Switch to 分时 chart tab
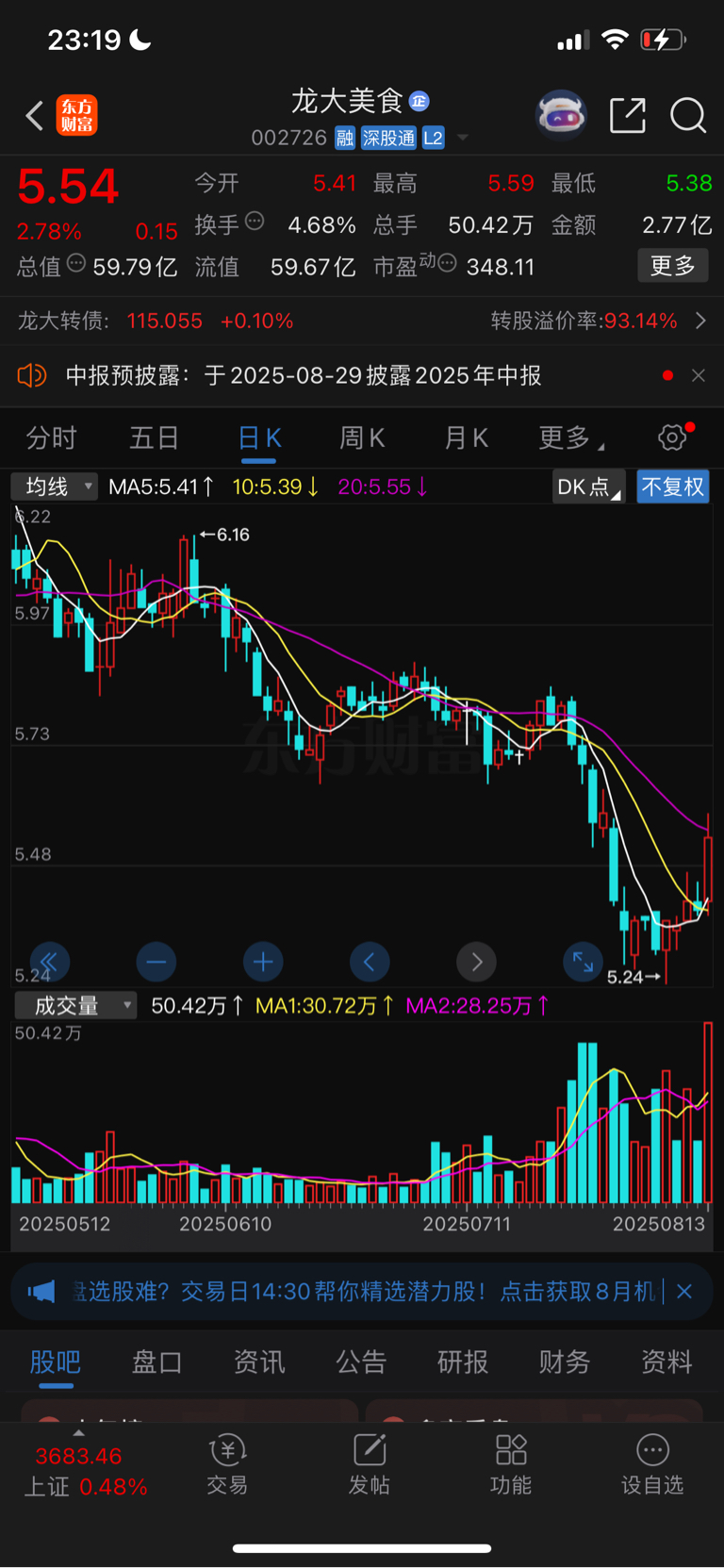This screenshot has height=1568, width=724. click(x=51, y=438)
